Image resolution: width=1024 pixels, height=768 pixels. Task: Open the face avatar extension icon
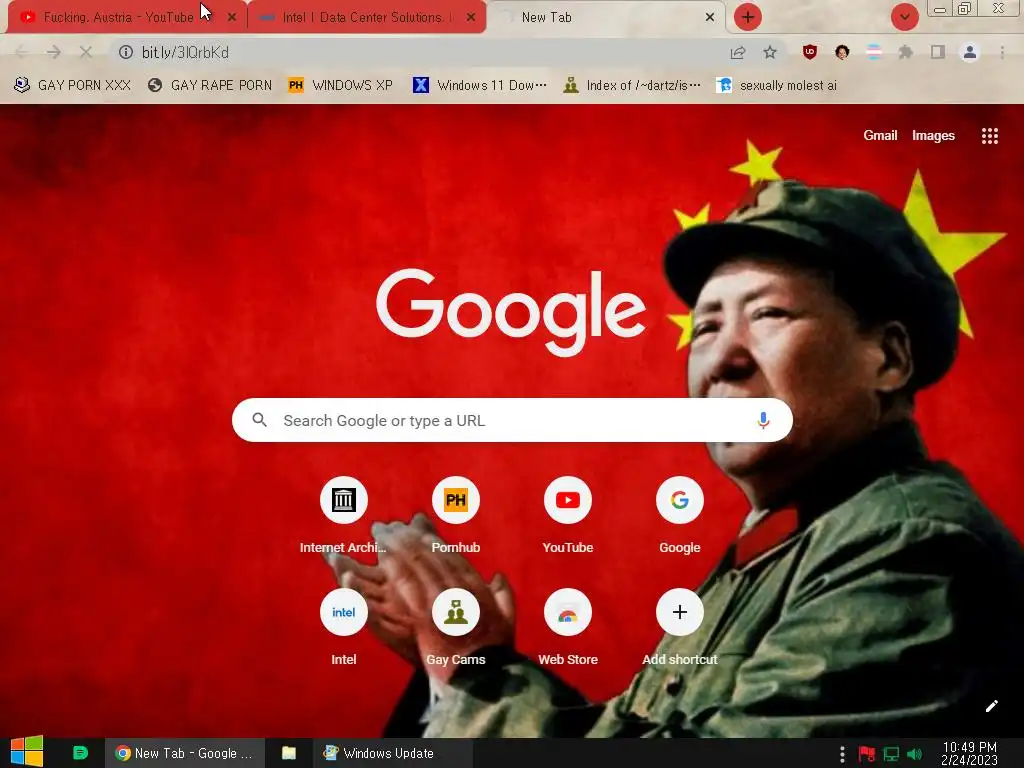click(x=842, y=52)
